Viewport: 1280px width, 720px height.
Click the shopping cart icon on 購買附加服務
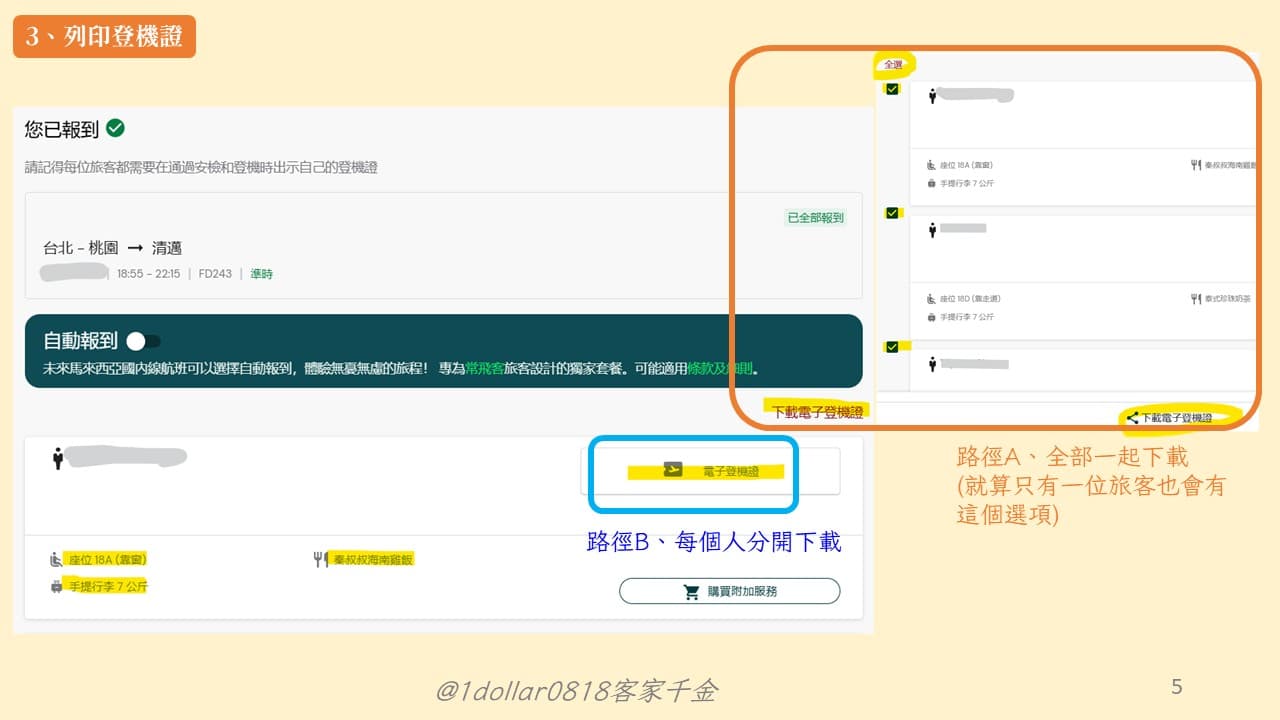pyautogui.click(x=691, y=591)
